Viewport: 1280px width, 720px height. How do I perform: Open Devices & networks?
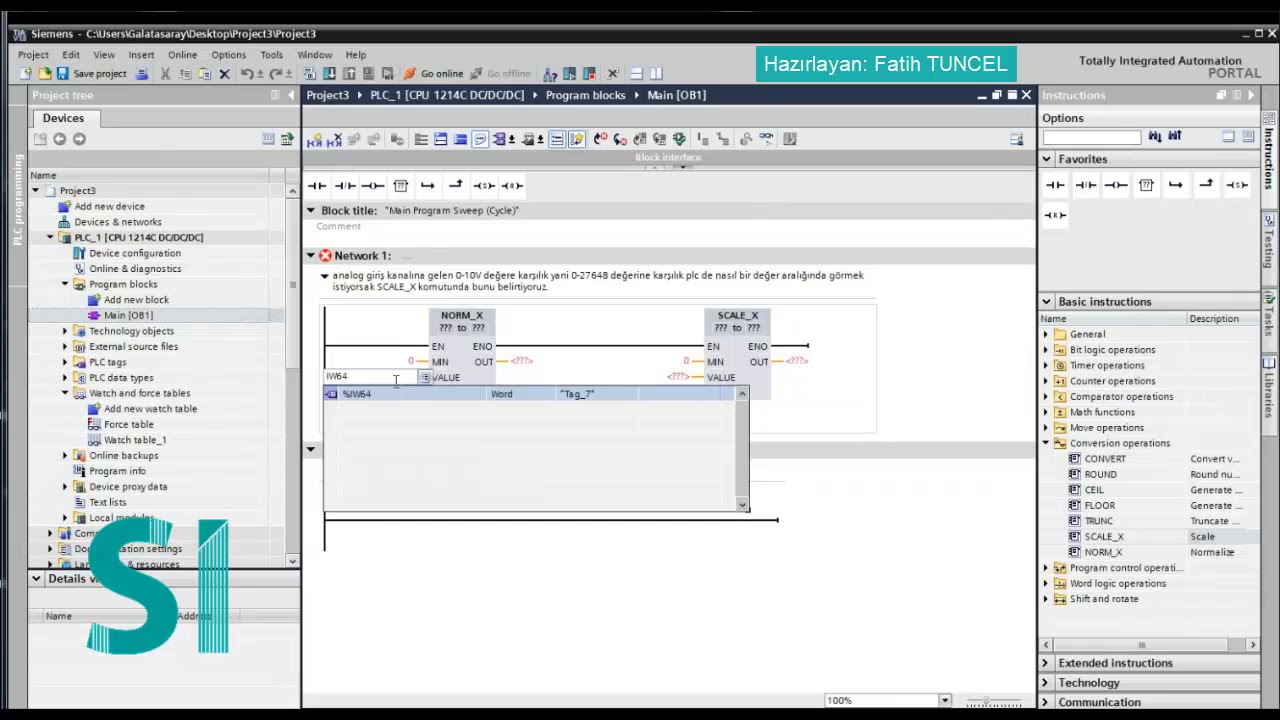click(117, 222)
